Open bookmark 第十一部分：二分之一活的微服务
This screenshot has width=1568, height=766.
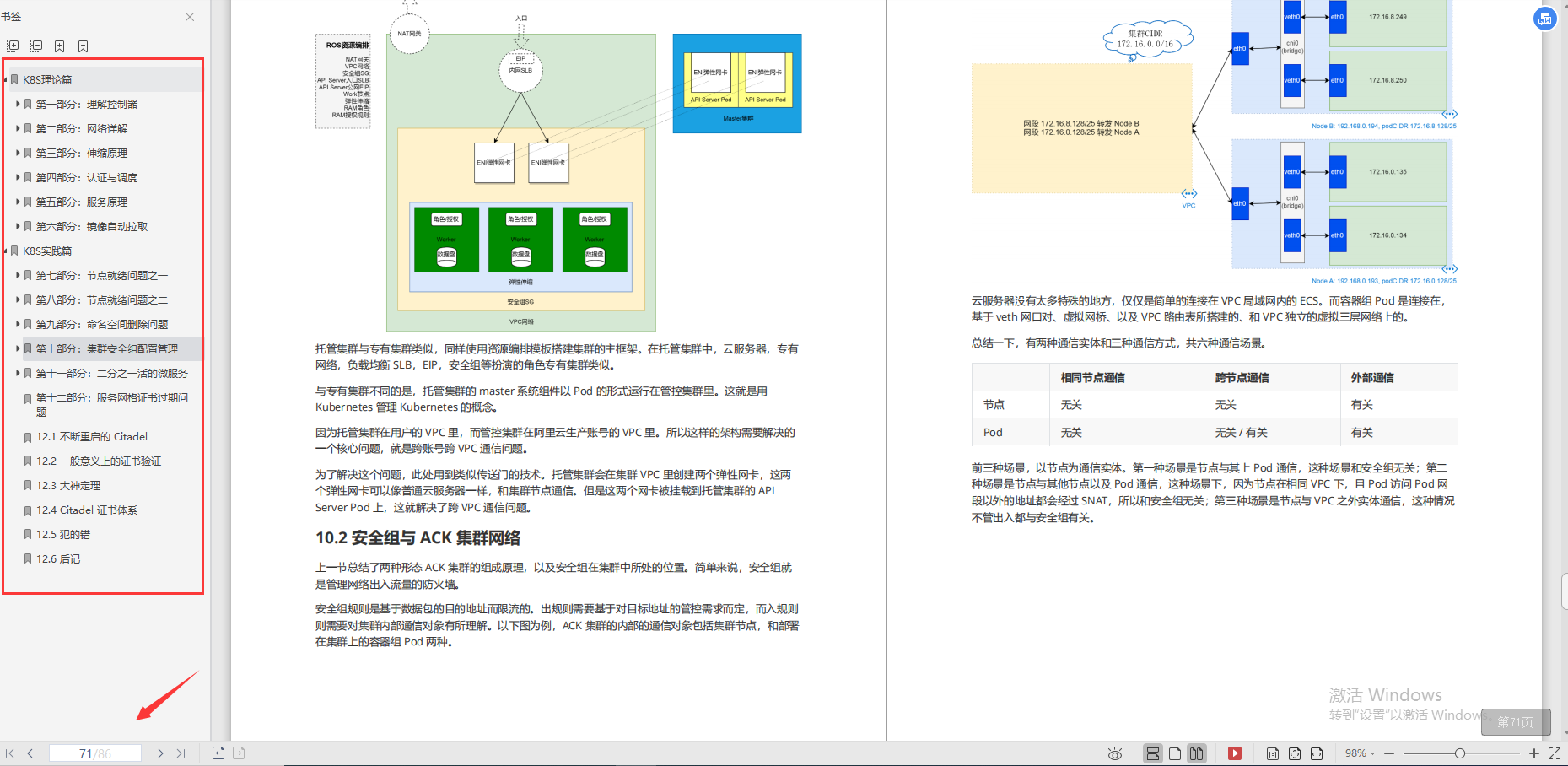tap(112, 374)
